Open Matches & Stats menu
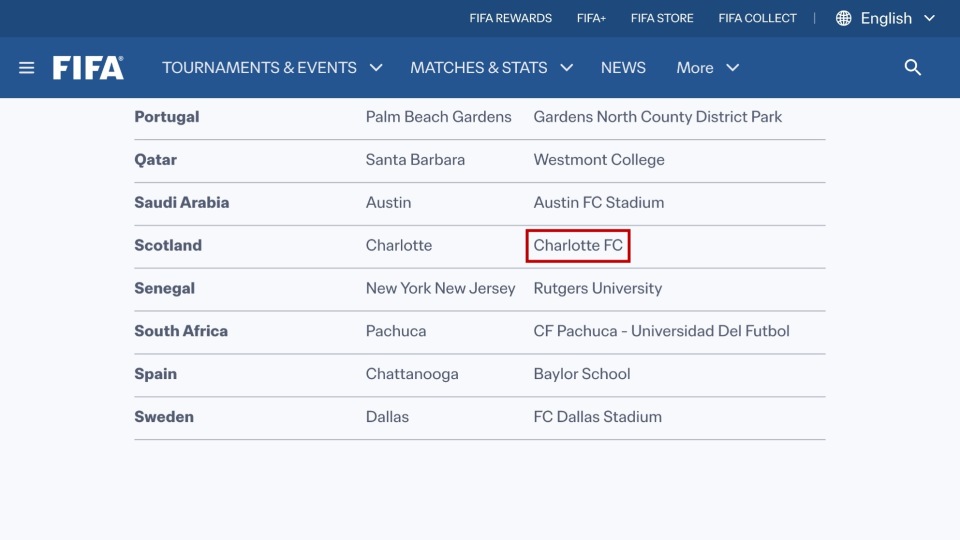The width and height of the screenshot is (960, 540). (479, 67)
